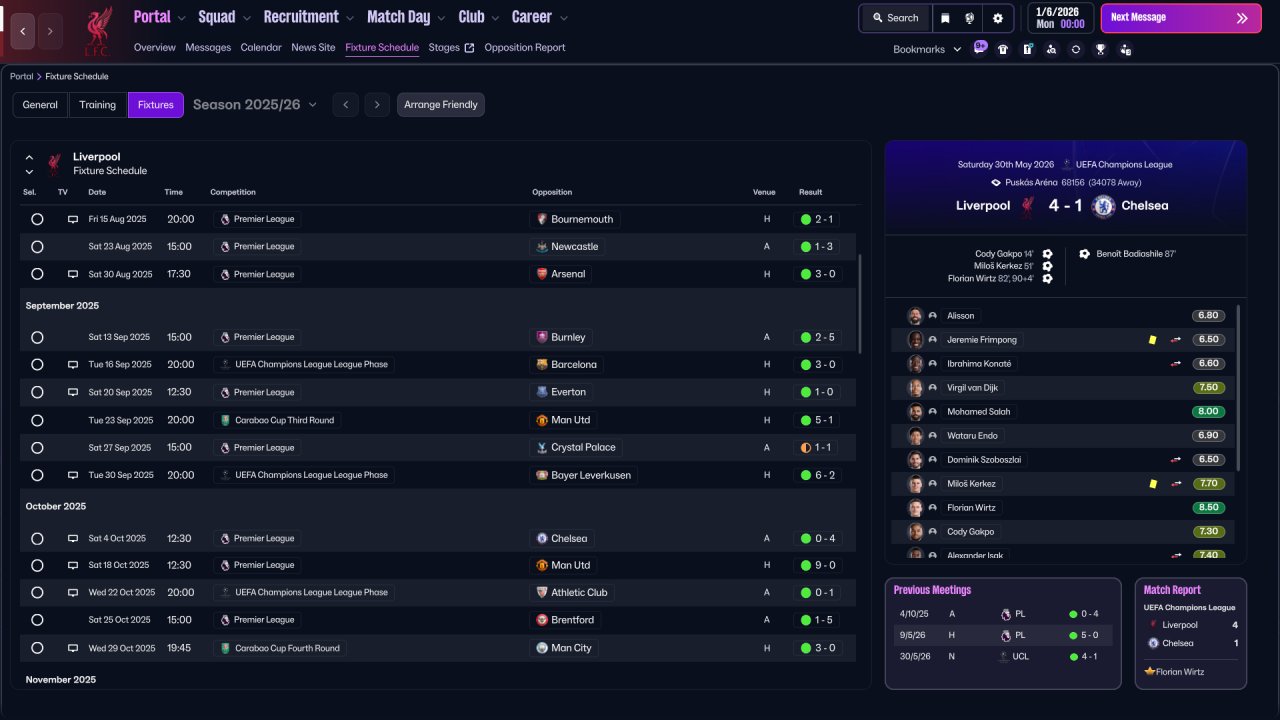Click the green result dot for Newcastle 1 - 3

(x=805, y=247)
